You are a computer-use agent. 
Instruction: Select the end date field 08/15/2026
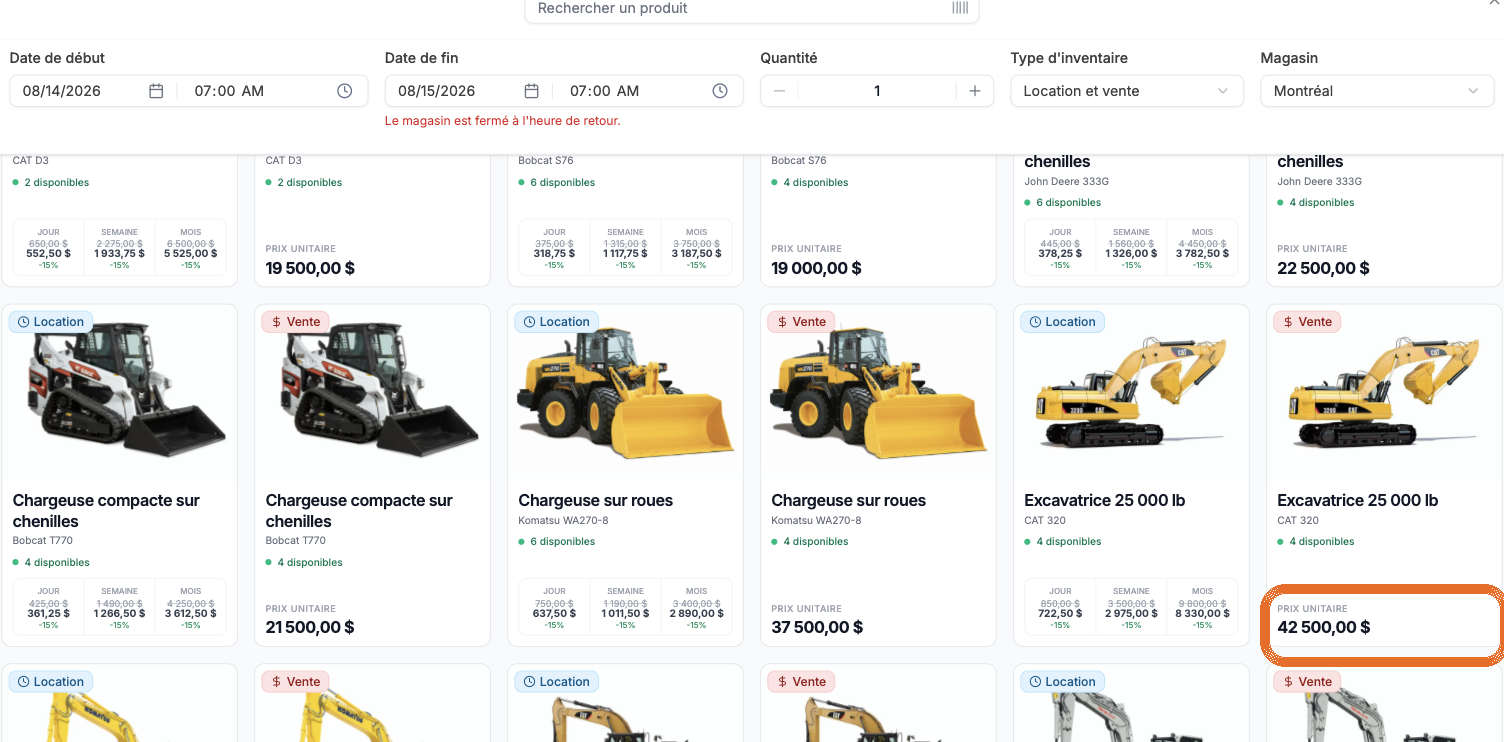pyautogui.click(x=437, y=91)
